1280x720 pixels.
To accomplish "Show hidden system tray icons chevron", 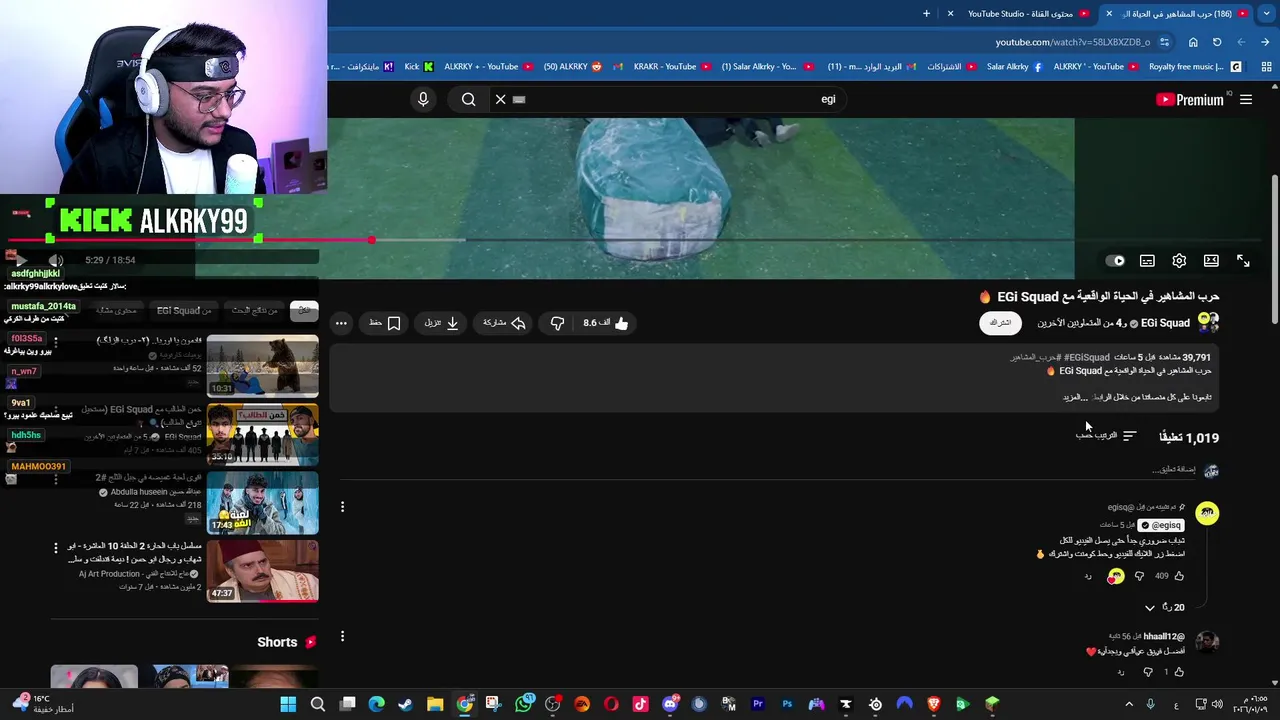I will coord(1129,704).
